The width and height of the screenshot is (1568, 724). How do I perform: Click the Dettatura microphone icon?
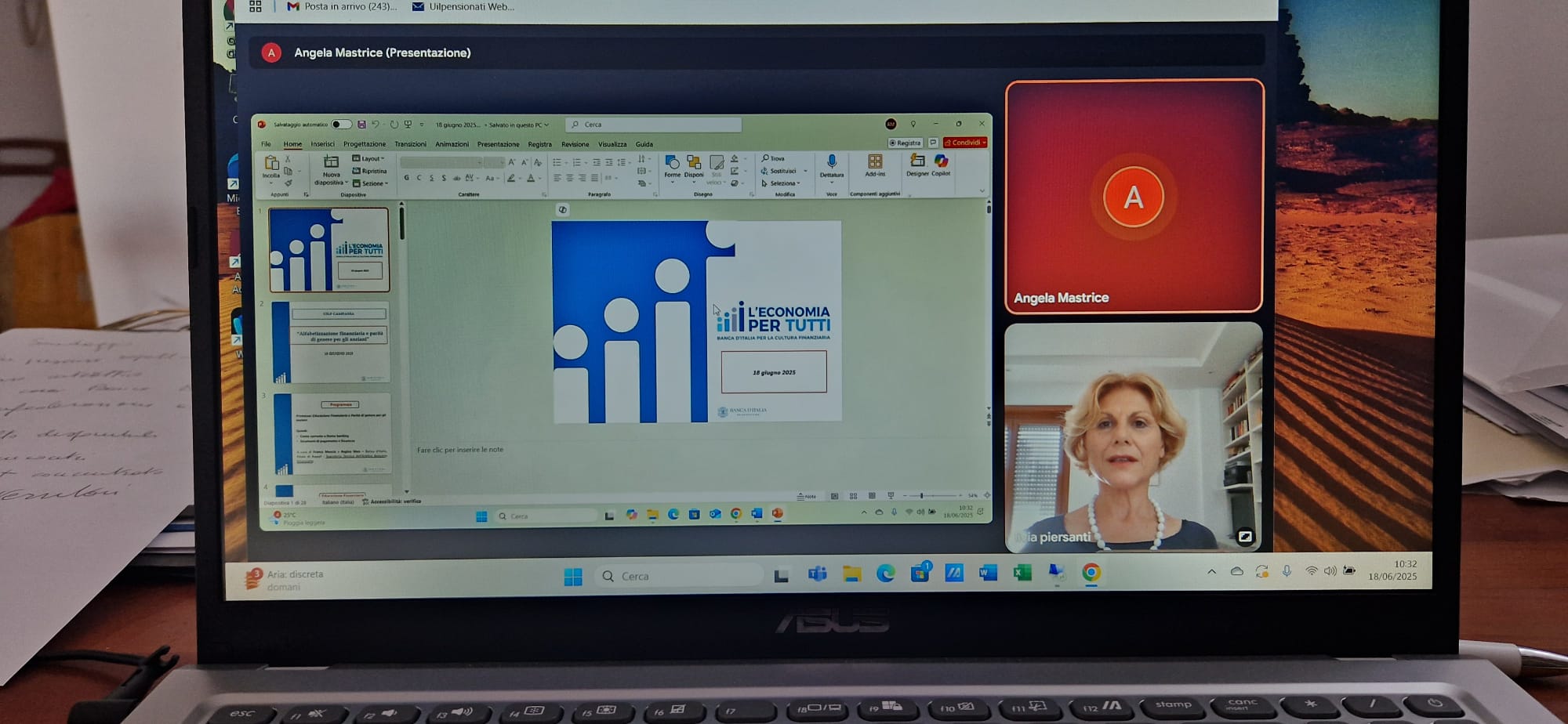coord(832,161)
